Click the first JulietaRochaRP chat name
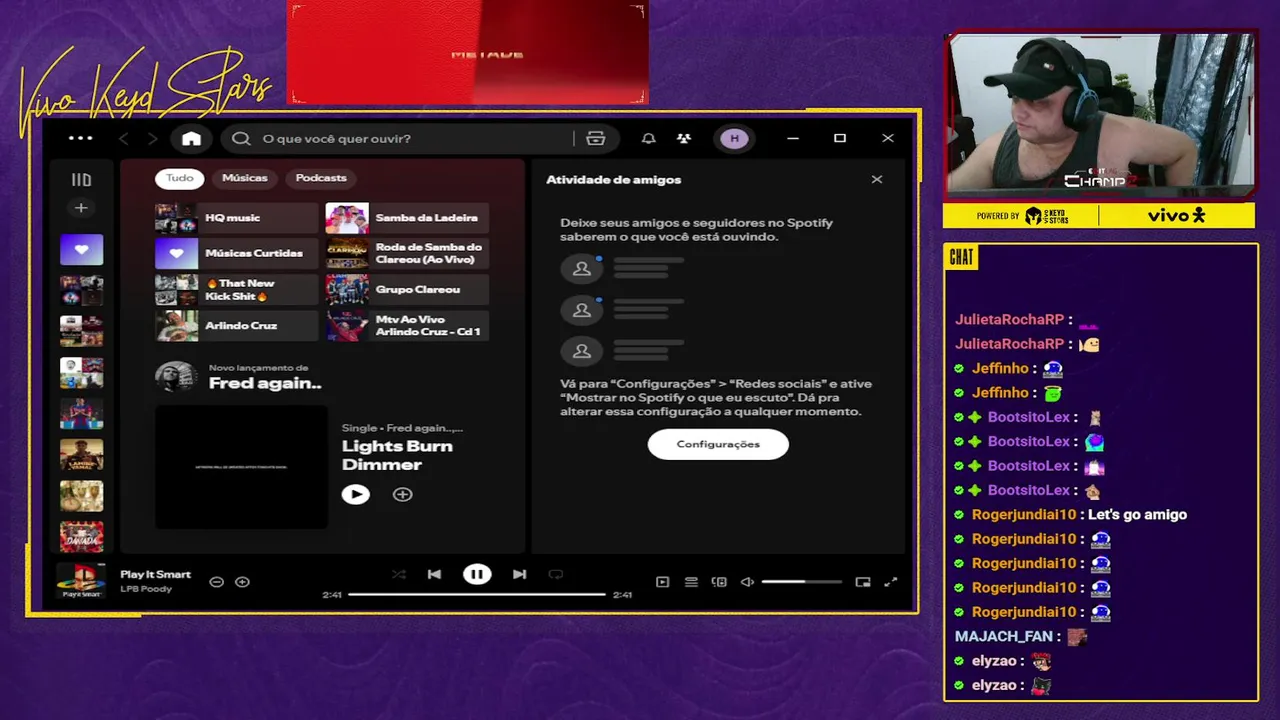The width and height of the screenshot is (1280, 720). (x=1010, y=320)
